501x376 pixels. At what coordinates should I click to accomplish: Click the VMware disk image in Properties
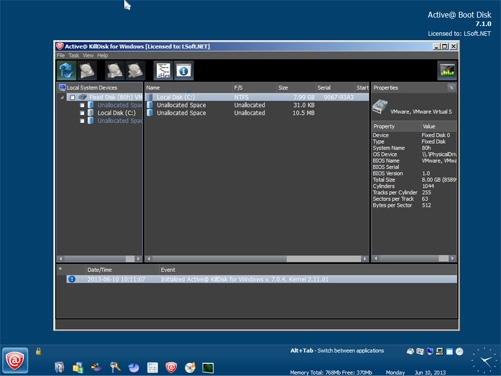(380, 107)
